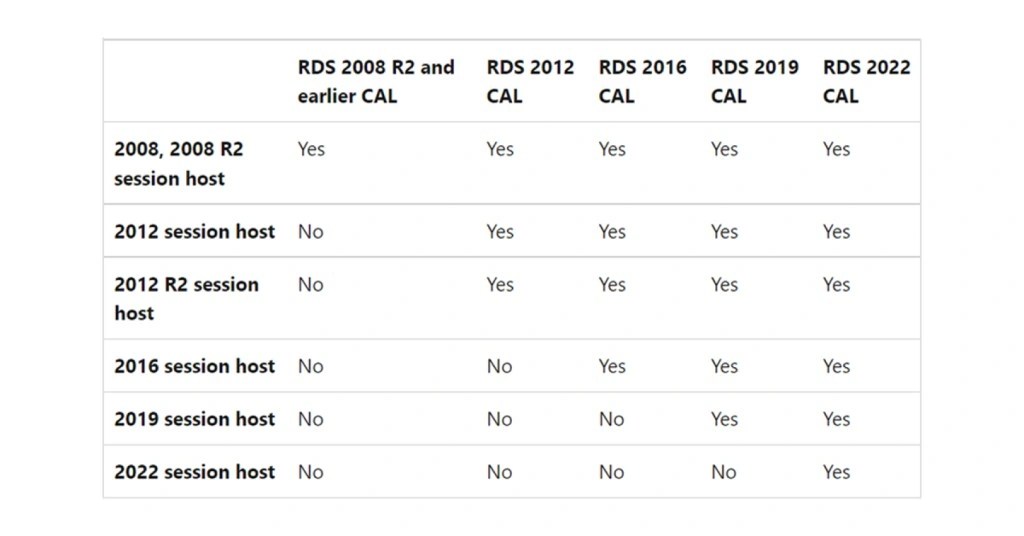Click 2022 session host's RDS 2019 CAL cell

(724, 472)
